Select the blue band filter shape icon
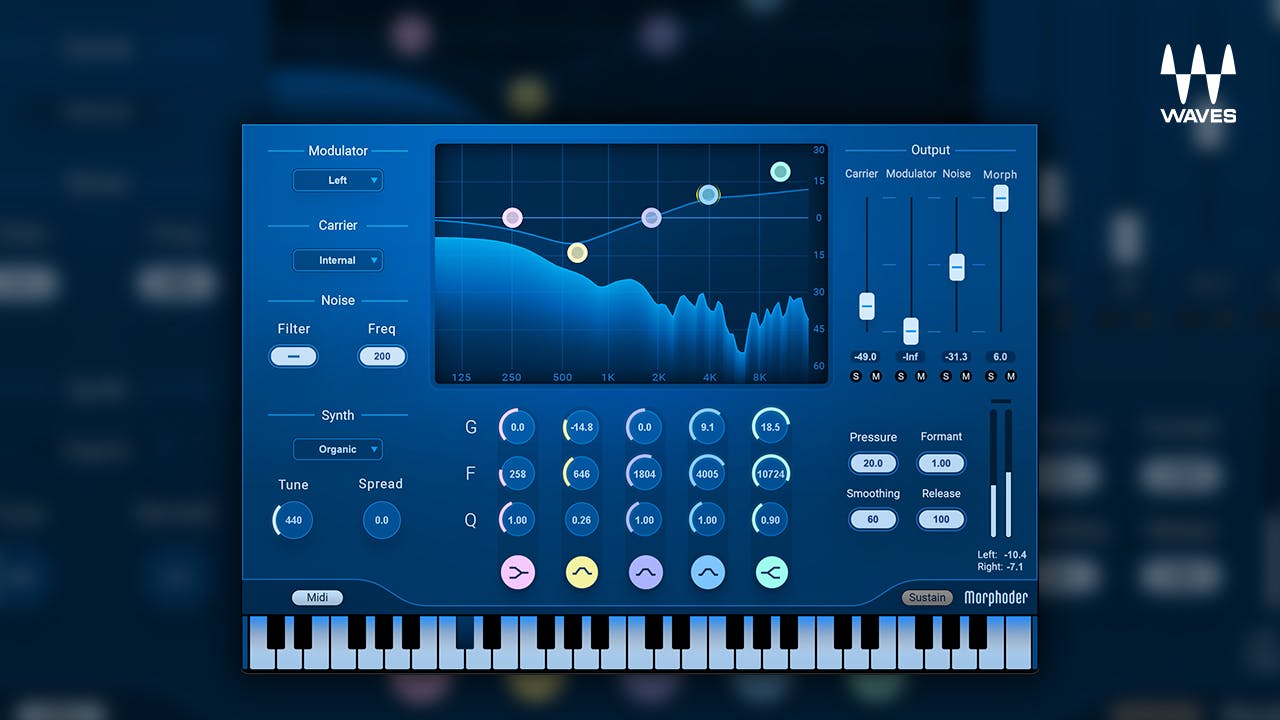The image size is (1280, 720). click(x=708, y=572)
